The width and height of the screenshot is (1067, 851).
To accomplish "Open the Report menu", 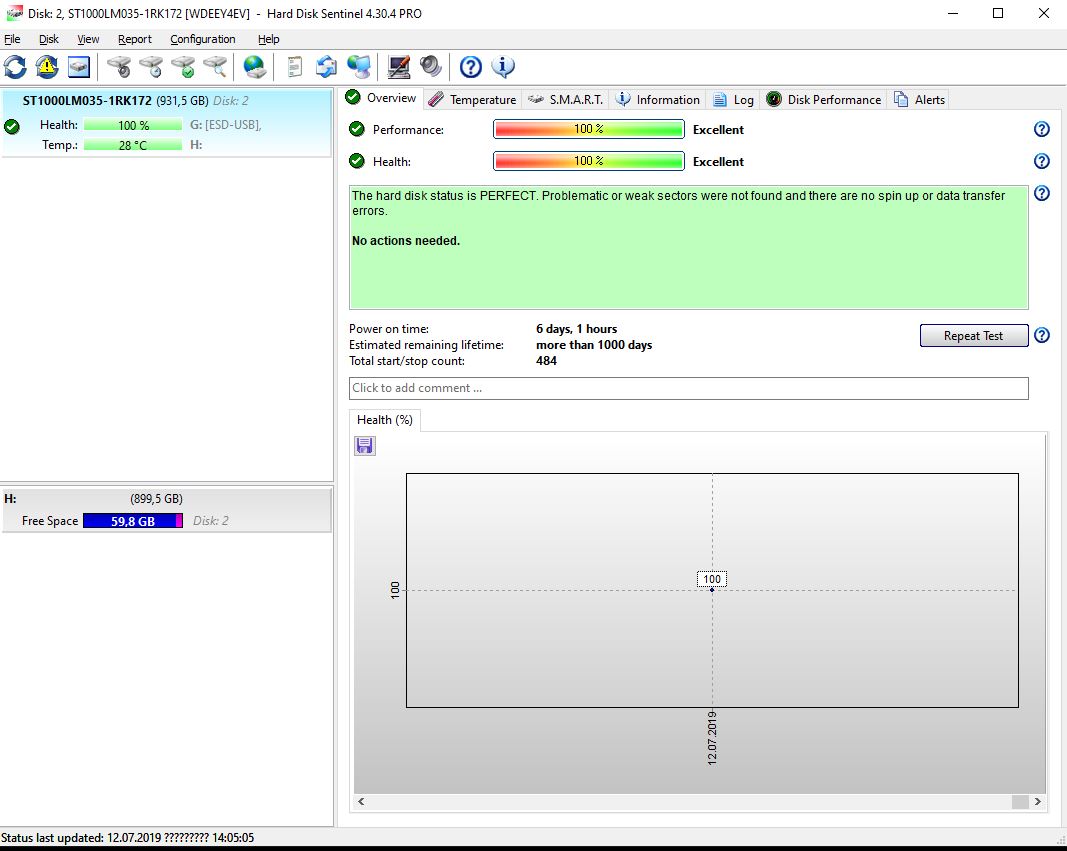I will [x=134, y=39].
